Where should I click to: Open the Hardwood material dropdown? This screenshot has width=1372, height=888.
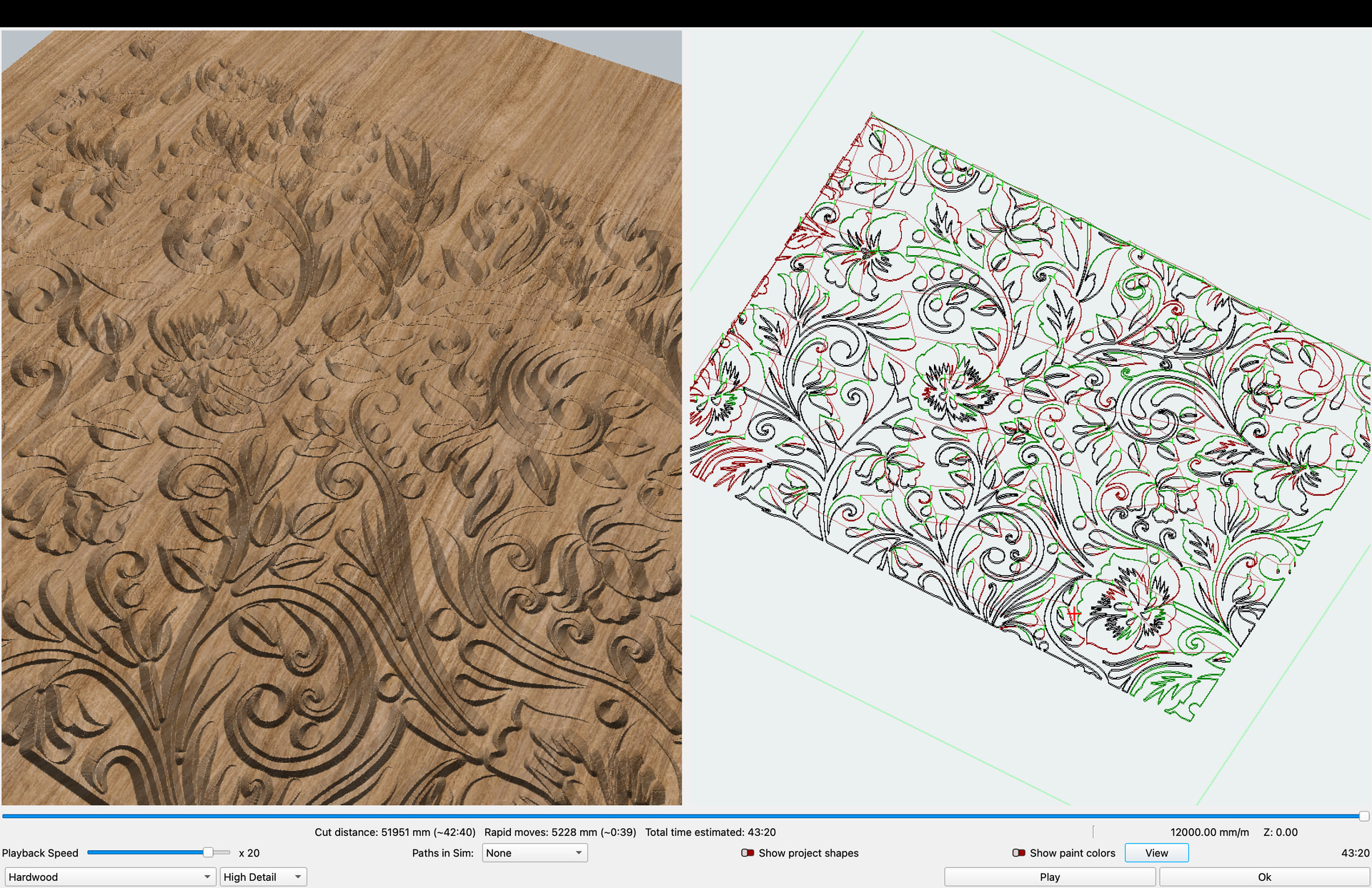[110, 877]
